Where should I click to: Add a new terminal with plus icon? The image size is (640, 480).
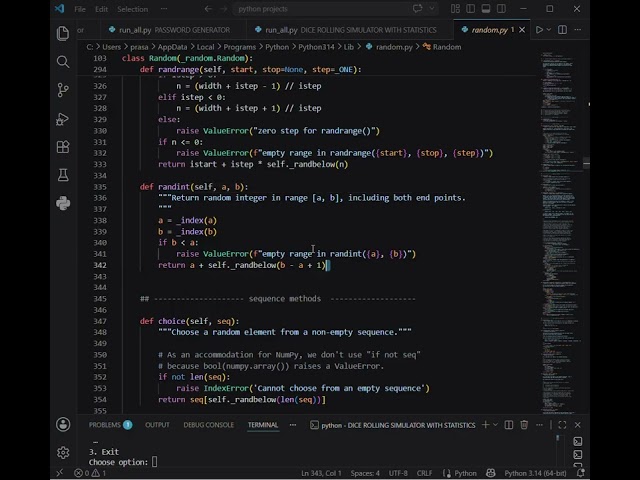pos(485,425)
